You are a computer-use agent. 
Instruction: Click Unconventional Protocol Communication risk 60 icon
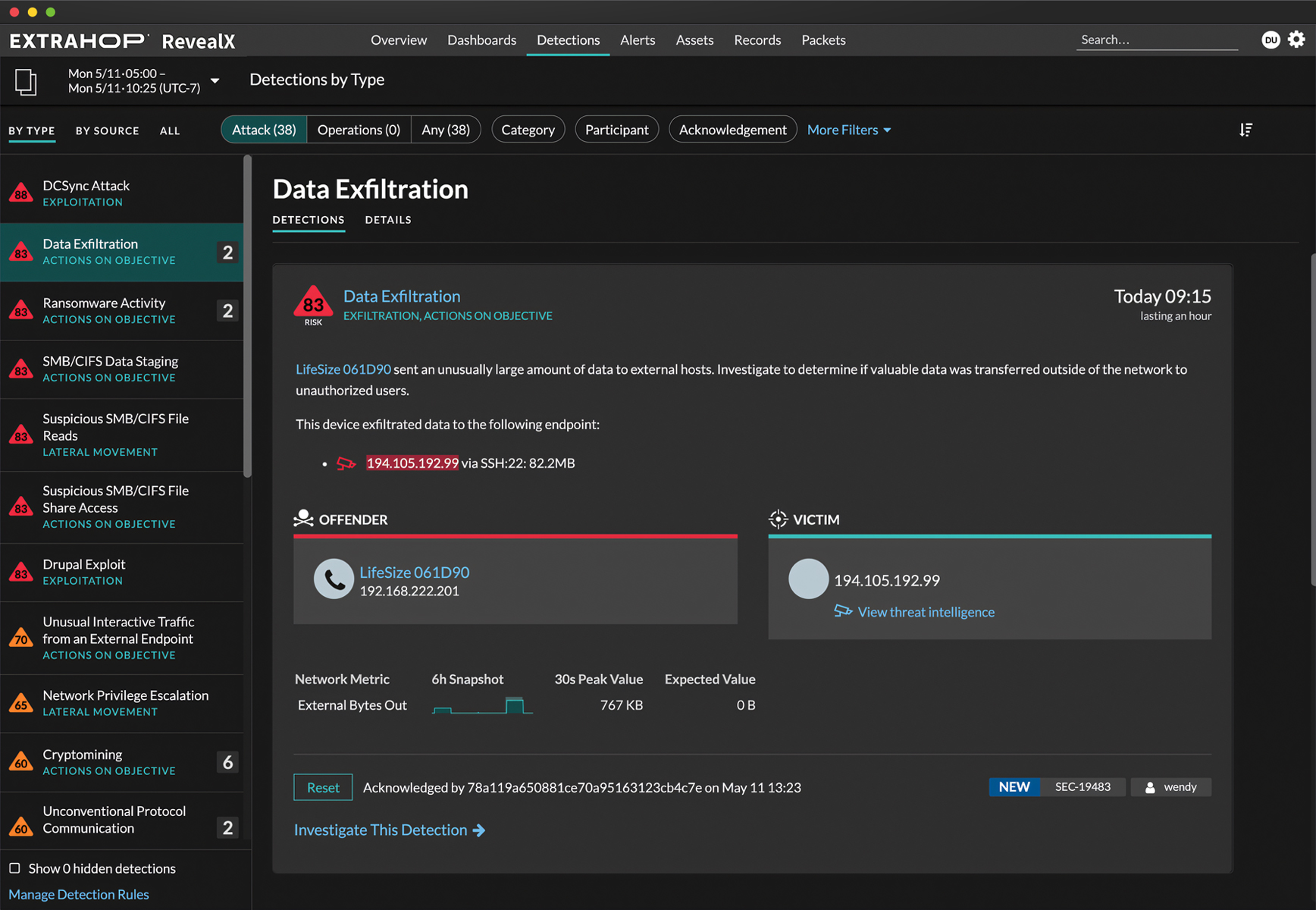[21, 827]
